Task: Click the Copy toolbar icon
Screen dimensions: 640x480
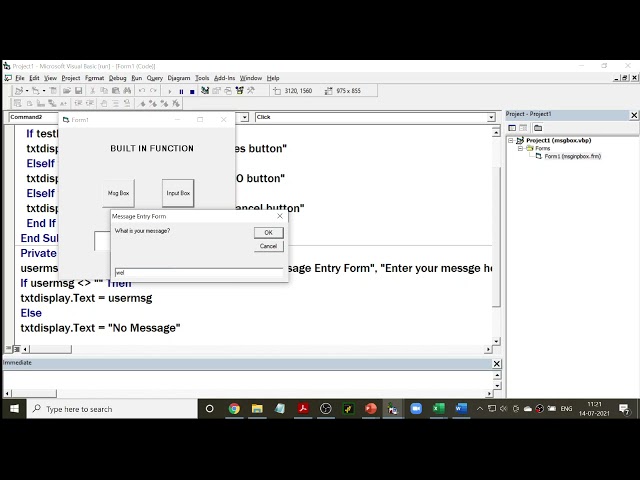Action: [x=104, y=91]
